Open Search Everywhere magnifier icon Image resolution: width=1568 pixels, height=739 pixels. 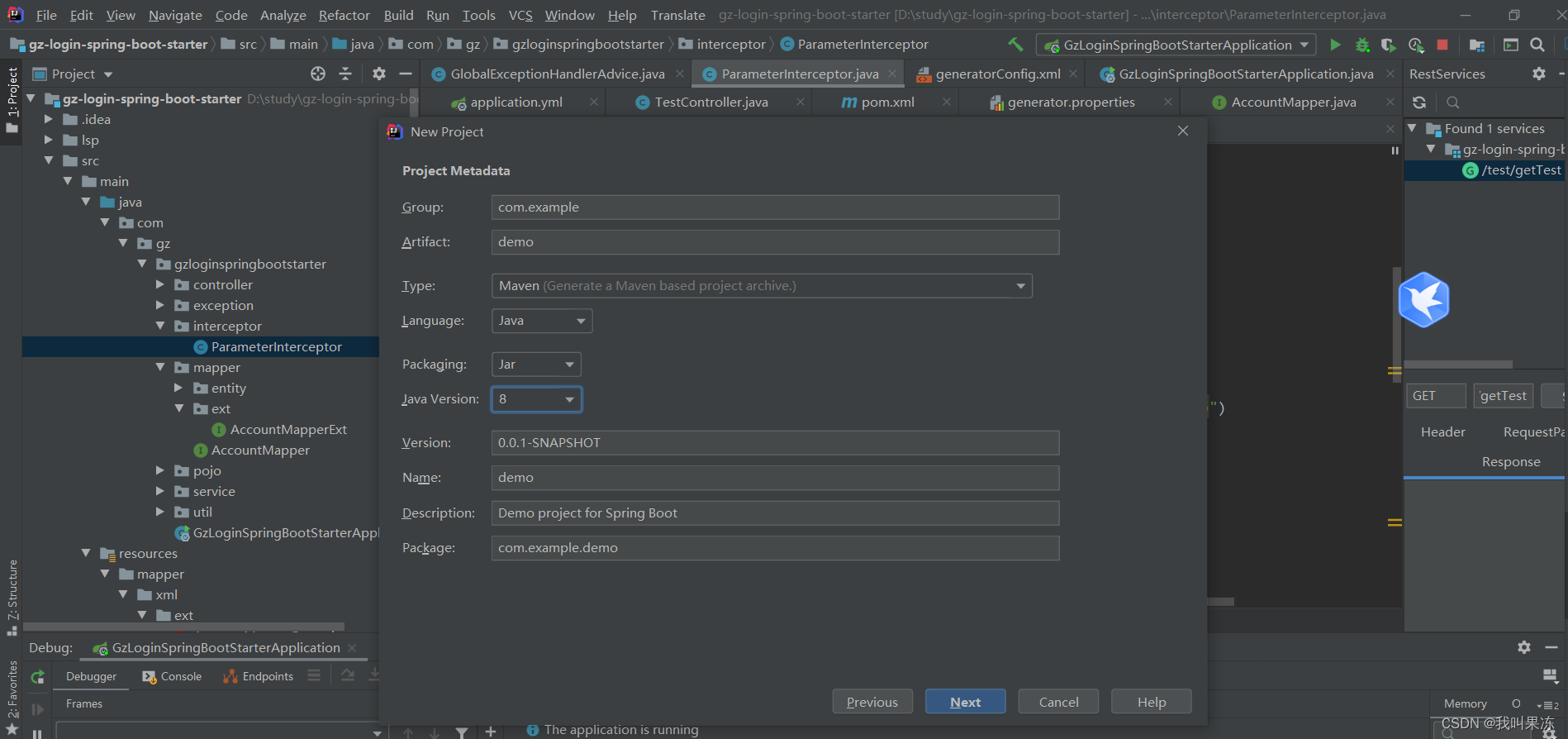[x=1537, y=45]
